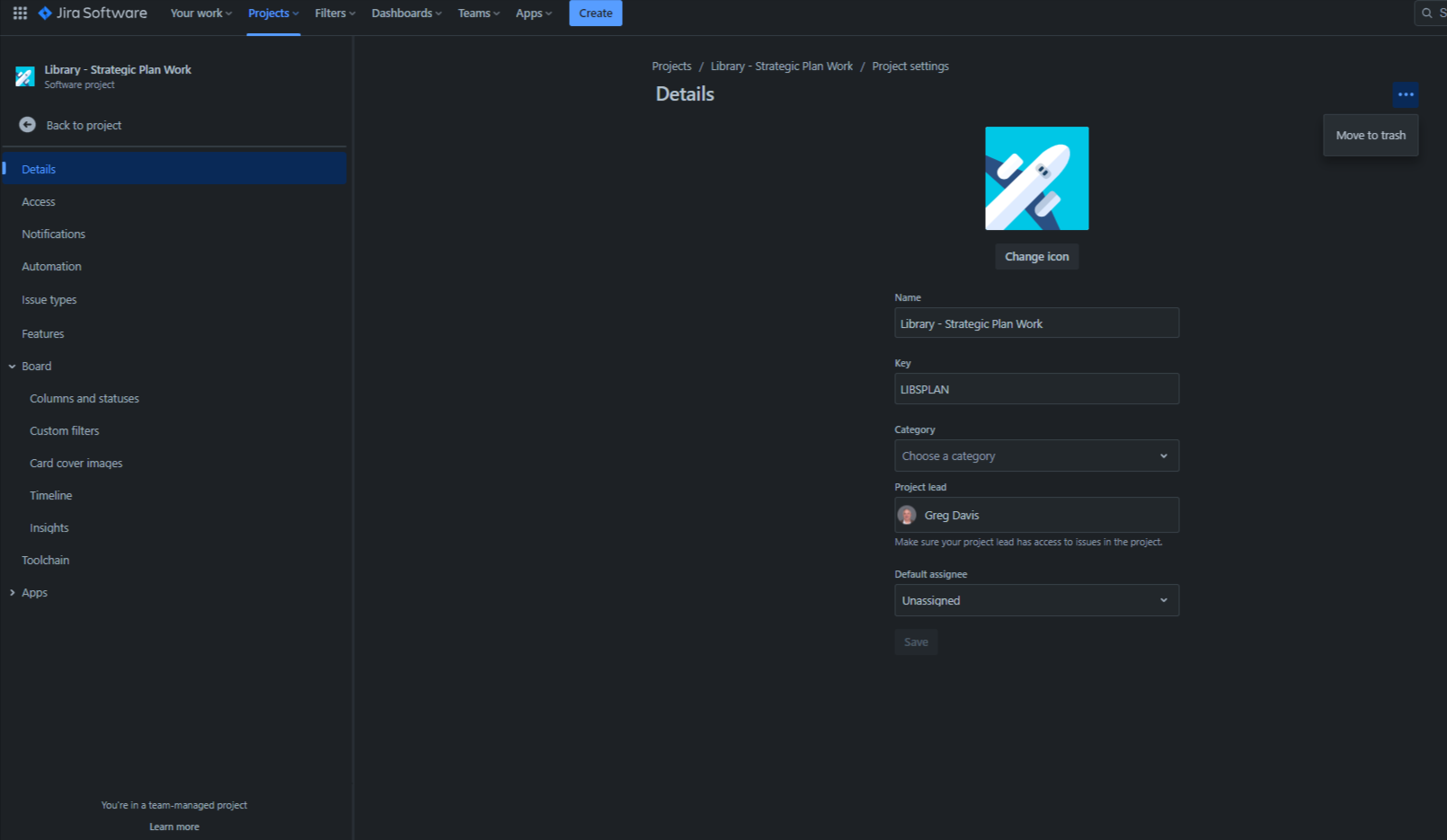Click the Jira Software logo
1447x840 pixels.
[x=93, y=13]
